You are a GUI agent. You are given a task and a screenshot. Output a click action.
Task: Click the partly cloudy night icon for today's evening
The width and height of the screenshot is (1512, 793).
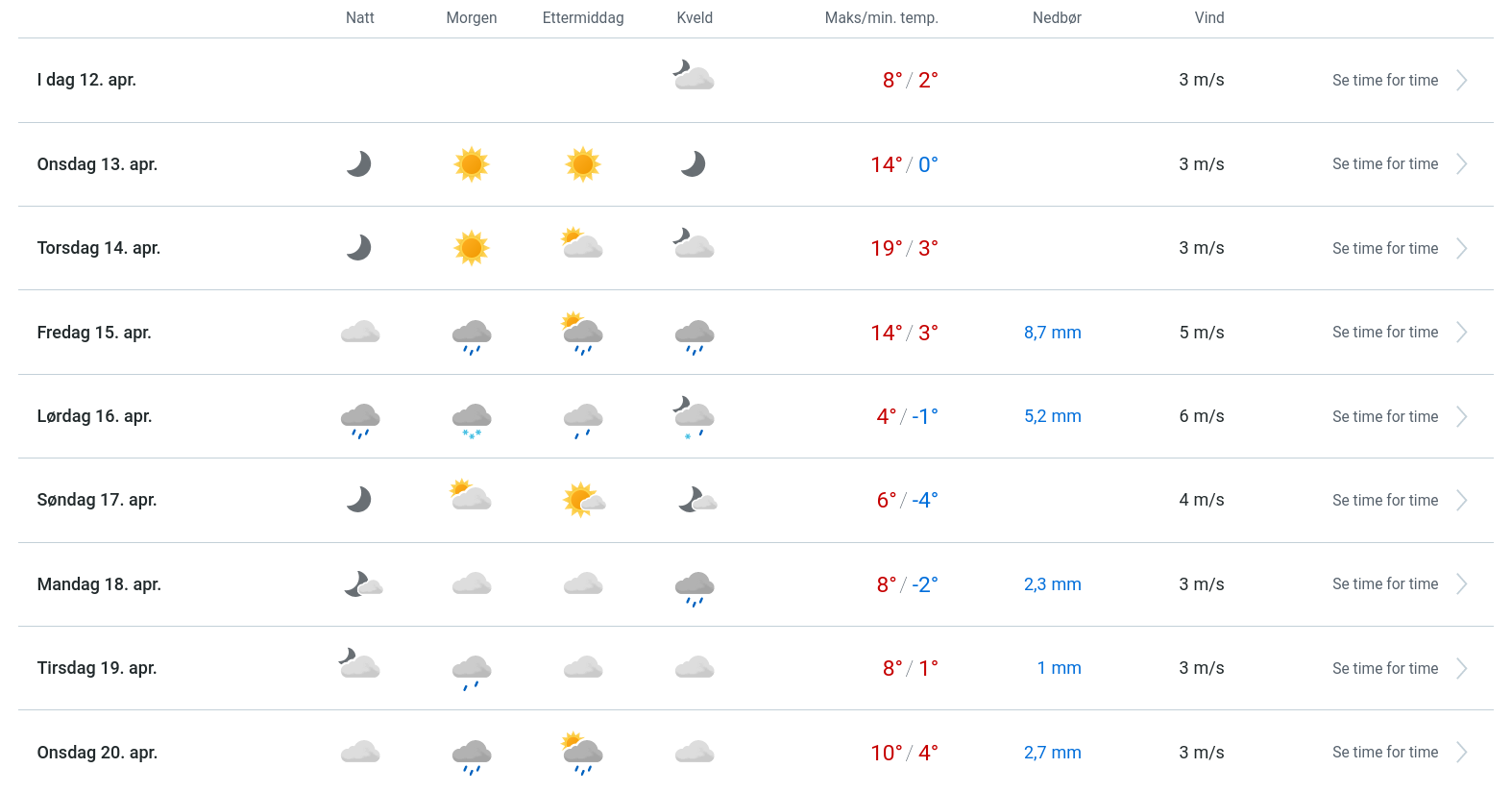pos(694,76)
